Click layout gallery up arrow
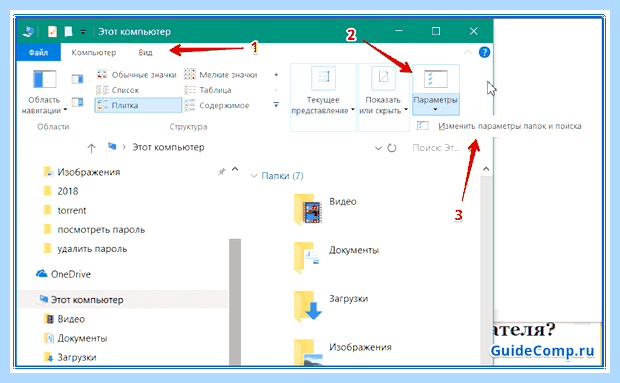620x383 pixels. tap(276, 75)
